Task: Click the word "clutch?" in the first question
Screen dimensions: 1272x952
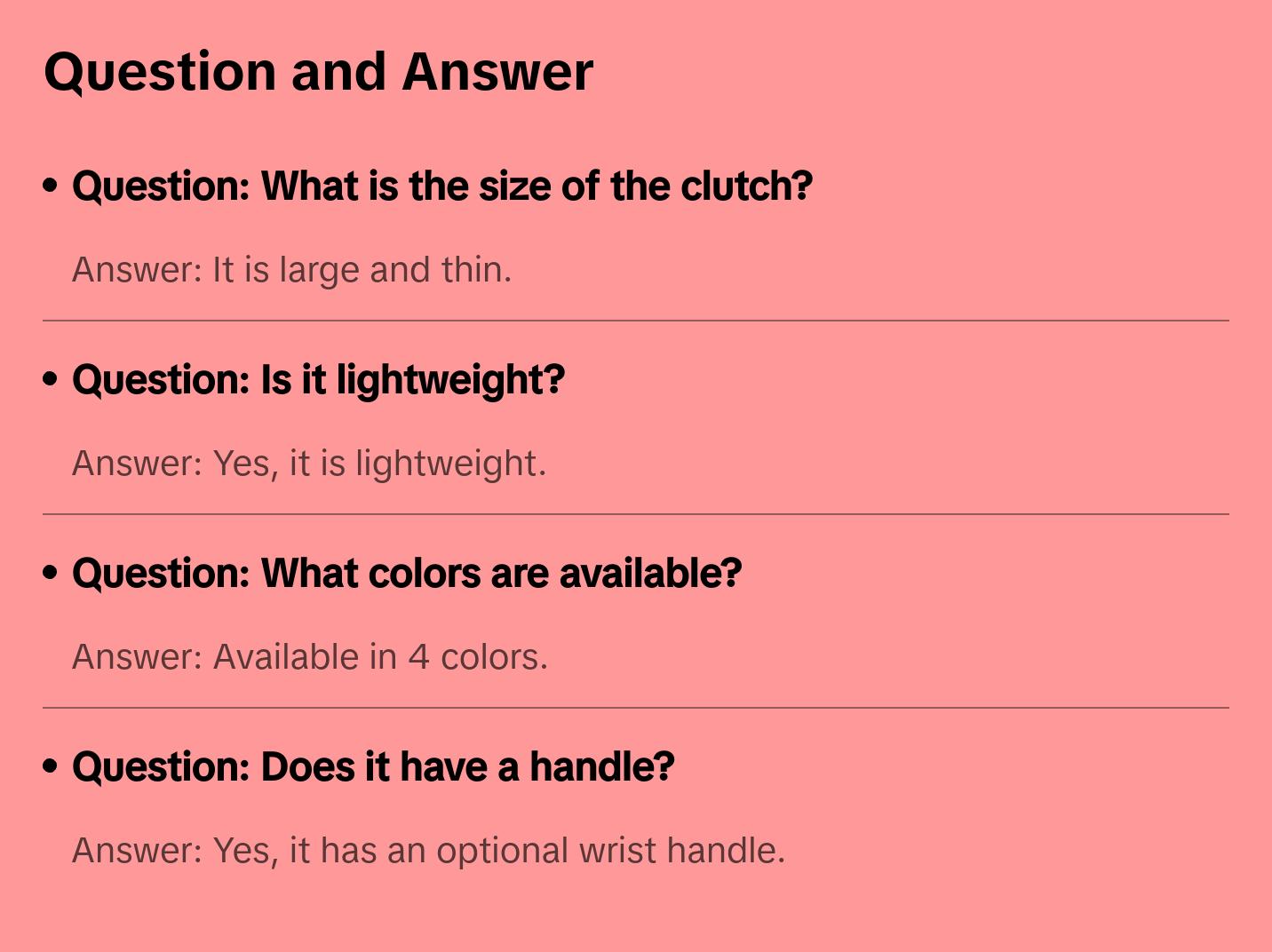Action: (746, 186)
